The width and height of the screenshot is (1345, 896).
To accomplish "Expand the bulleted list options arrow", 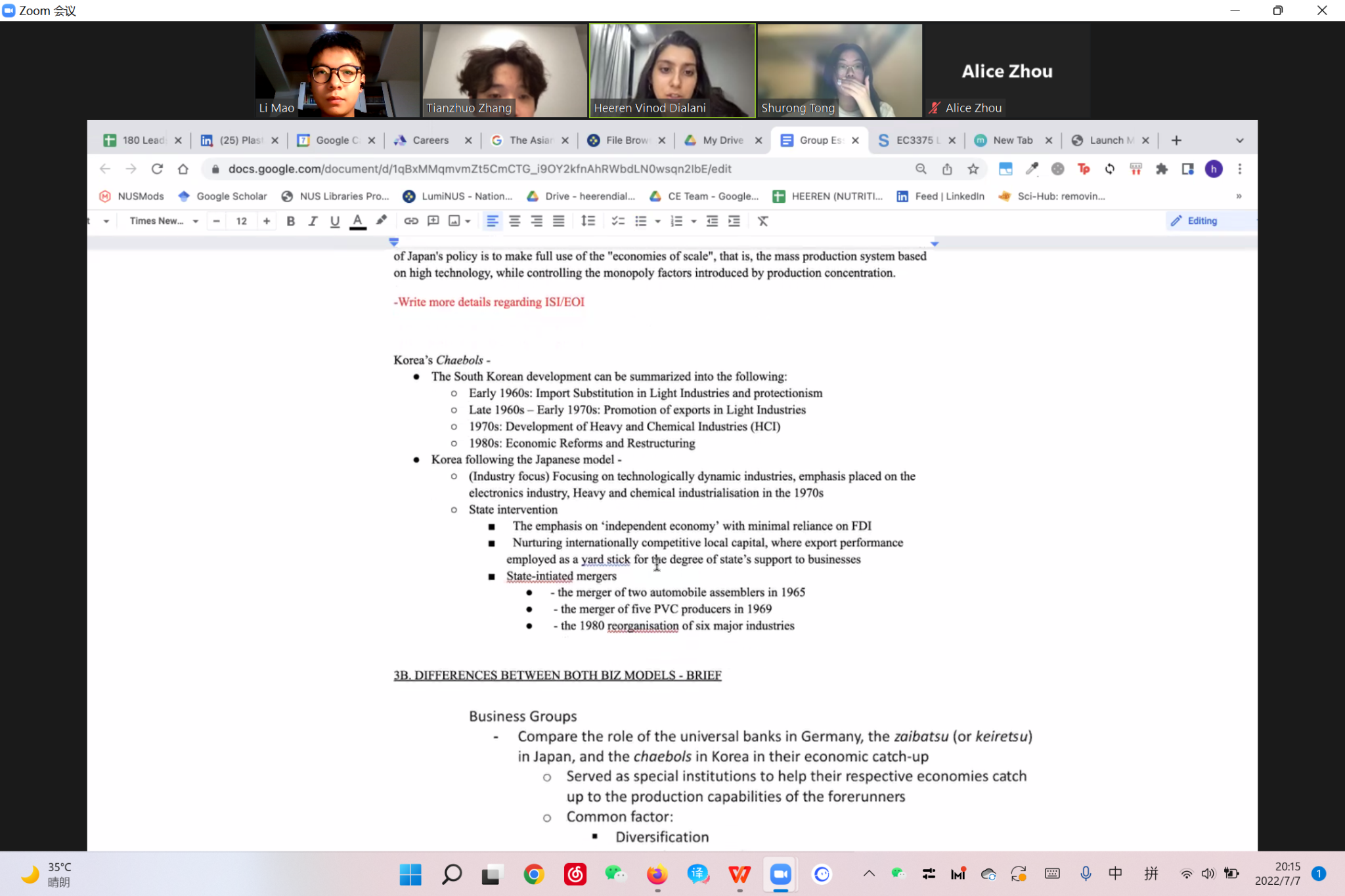I will pos(657,221).
